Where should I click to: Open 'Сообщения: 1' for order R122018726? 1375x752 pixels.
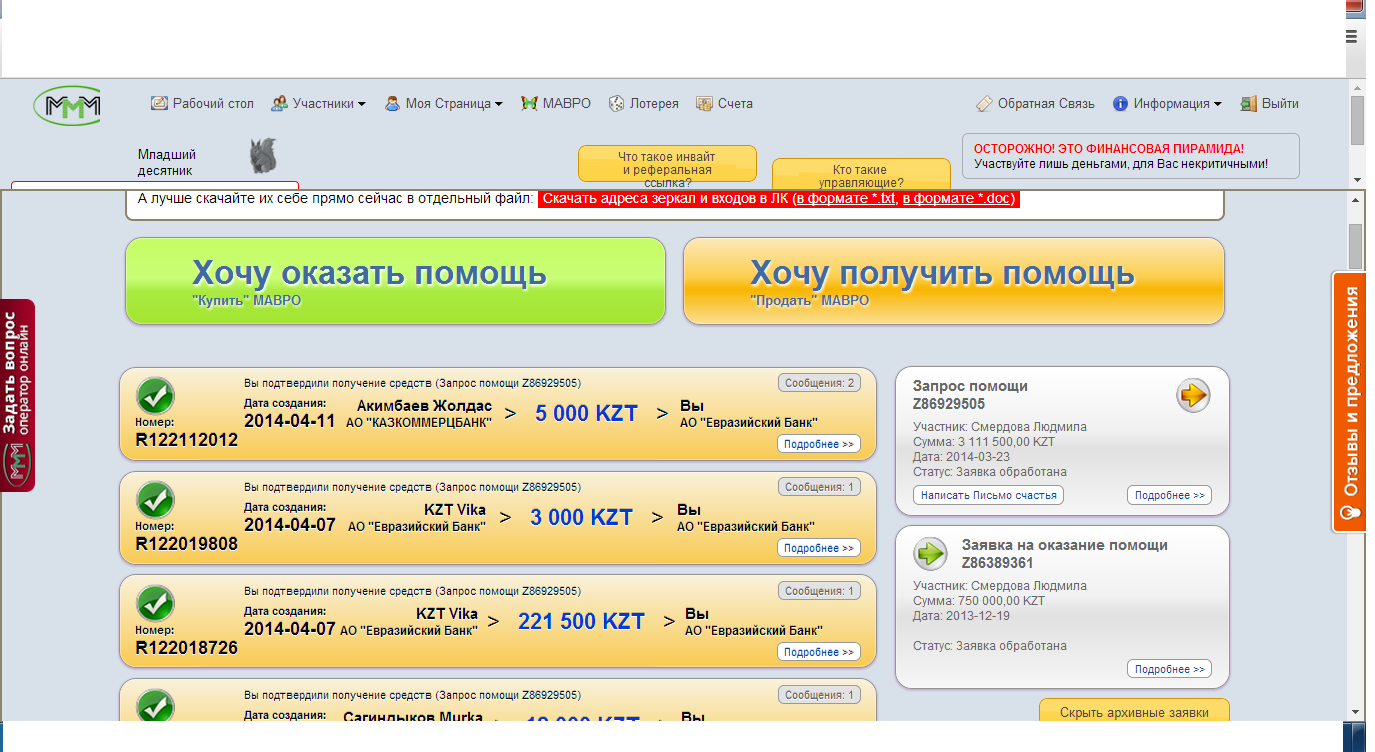point(819,591)
